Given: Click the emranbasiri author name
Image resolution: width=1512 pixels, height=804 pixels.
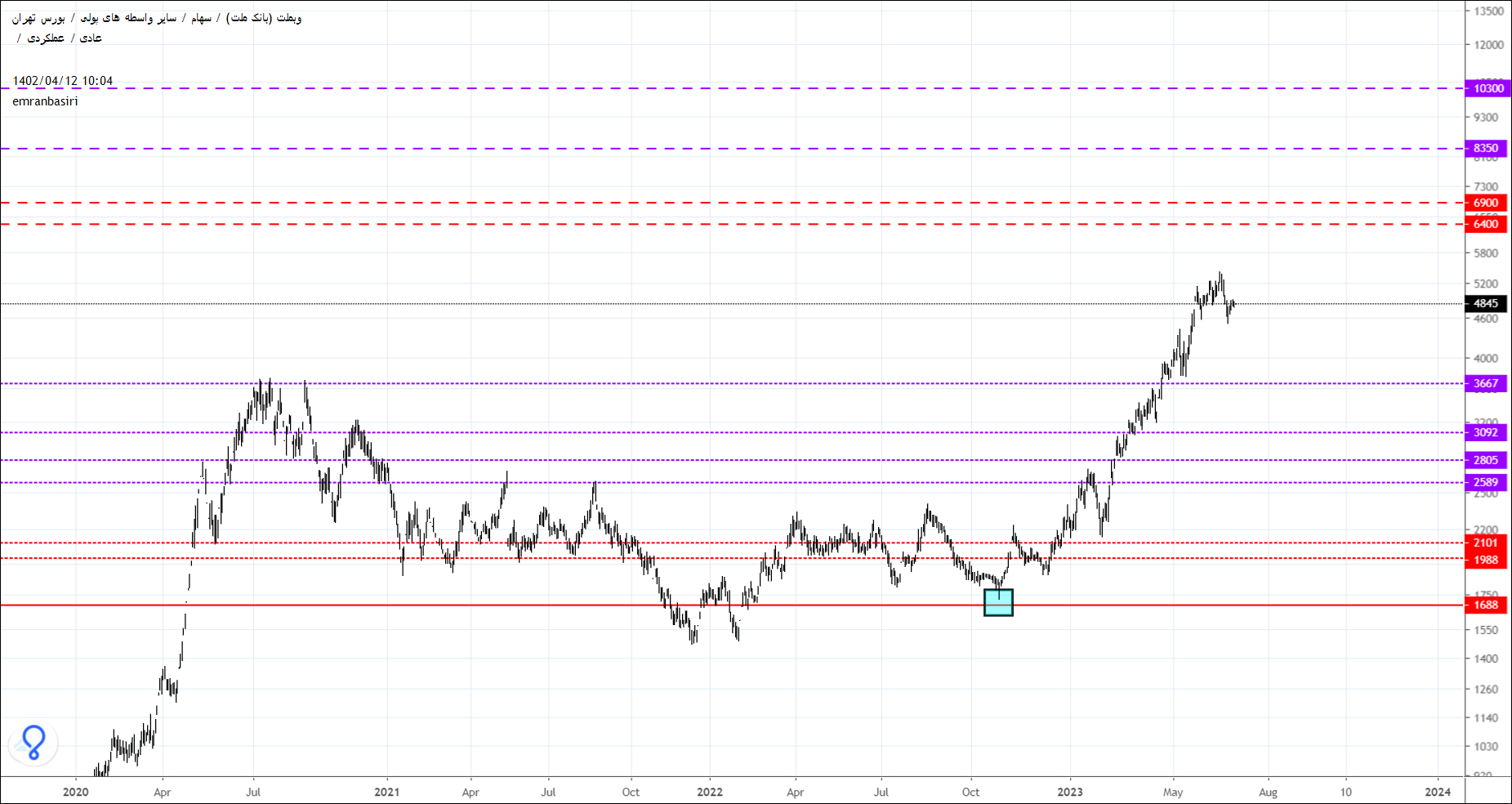Looking at the screenshot, I should (x=45, y=101).
